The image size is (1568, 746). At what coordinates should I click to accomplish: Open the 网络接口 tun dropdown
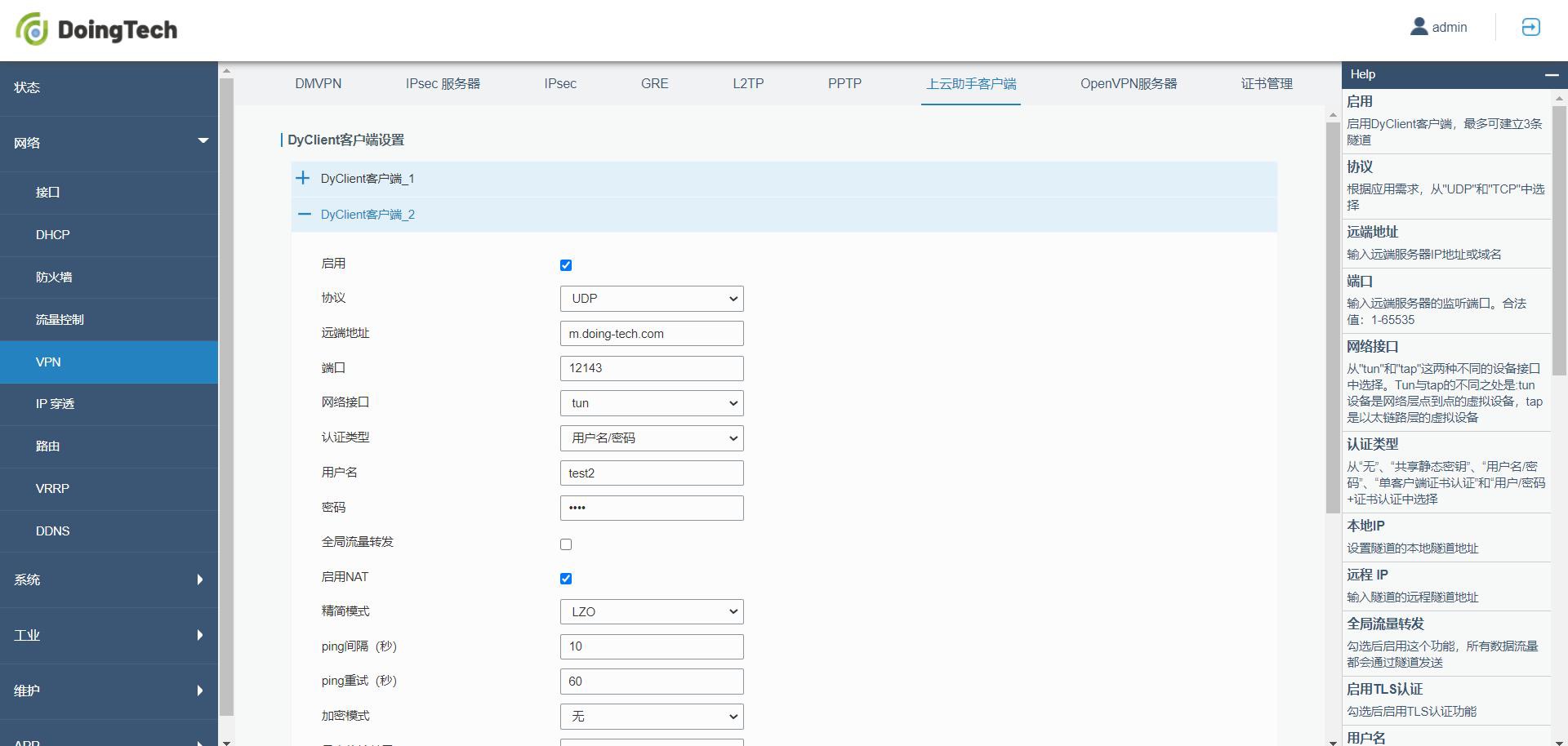click(652, 403)
